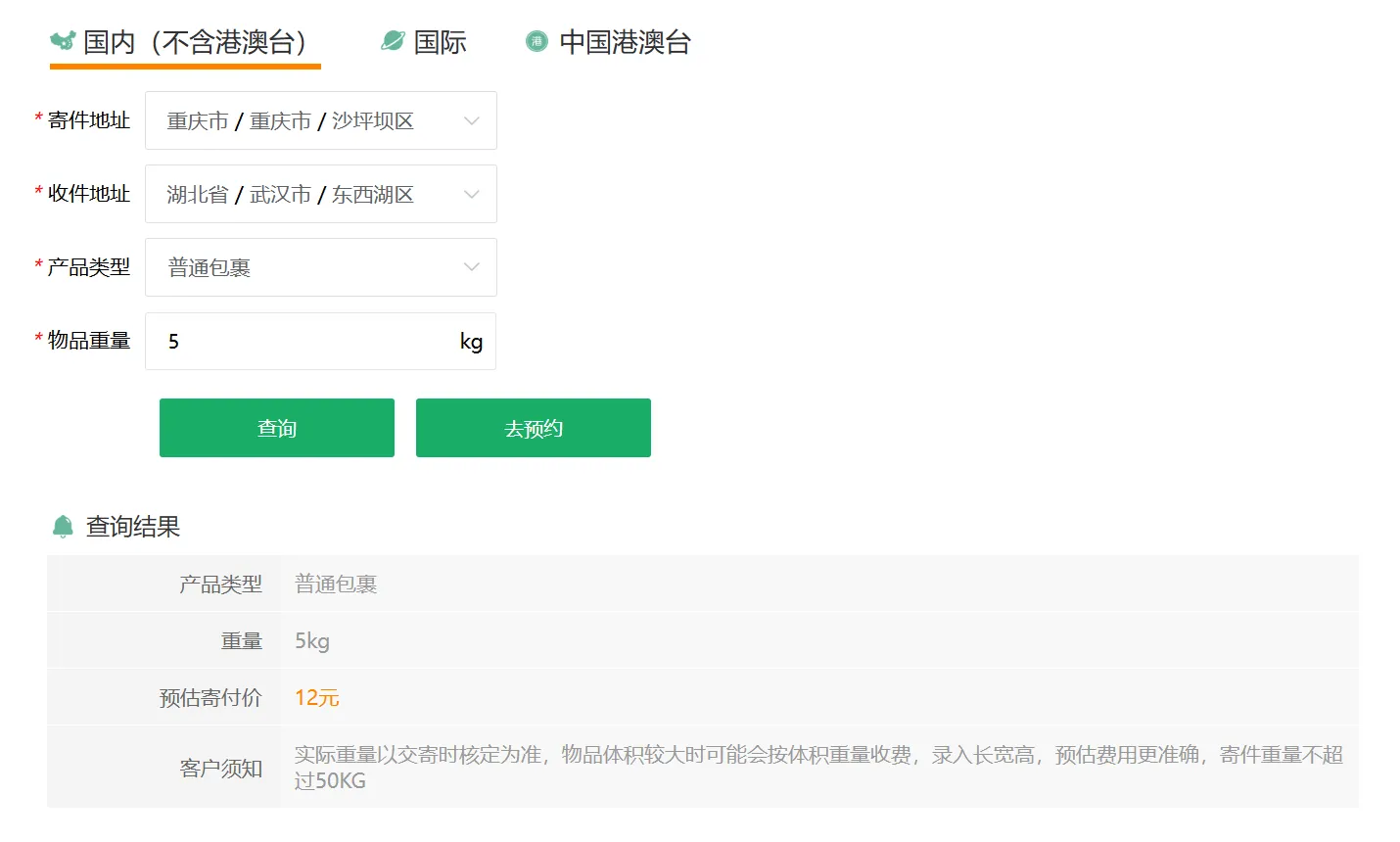The height and width of the screenshot is (842, 1400).
Task: Click the 客户须知 row label
Action: point(221,768)
